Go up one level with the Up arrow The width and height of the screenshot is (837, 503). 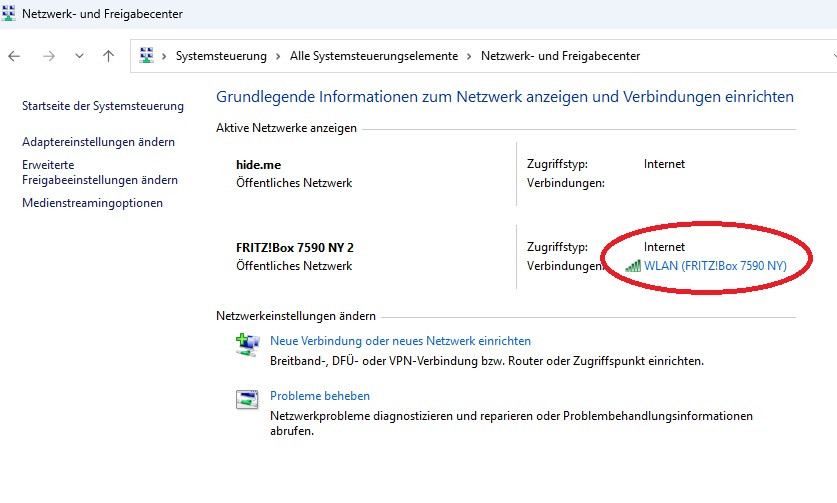coord(108,56)
